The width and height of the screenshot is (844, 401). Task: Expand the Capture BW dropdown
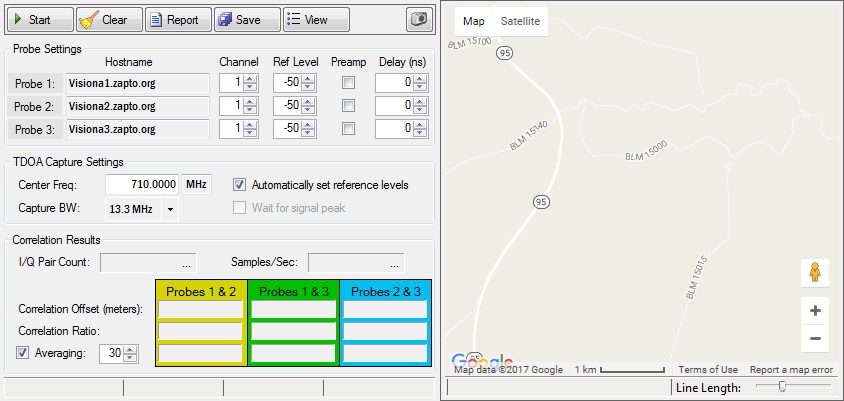(170, 209)
